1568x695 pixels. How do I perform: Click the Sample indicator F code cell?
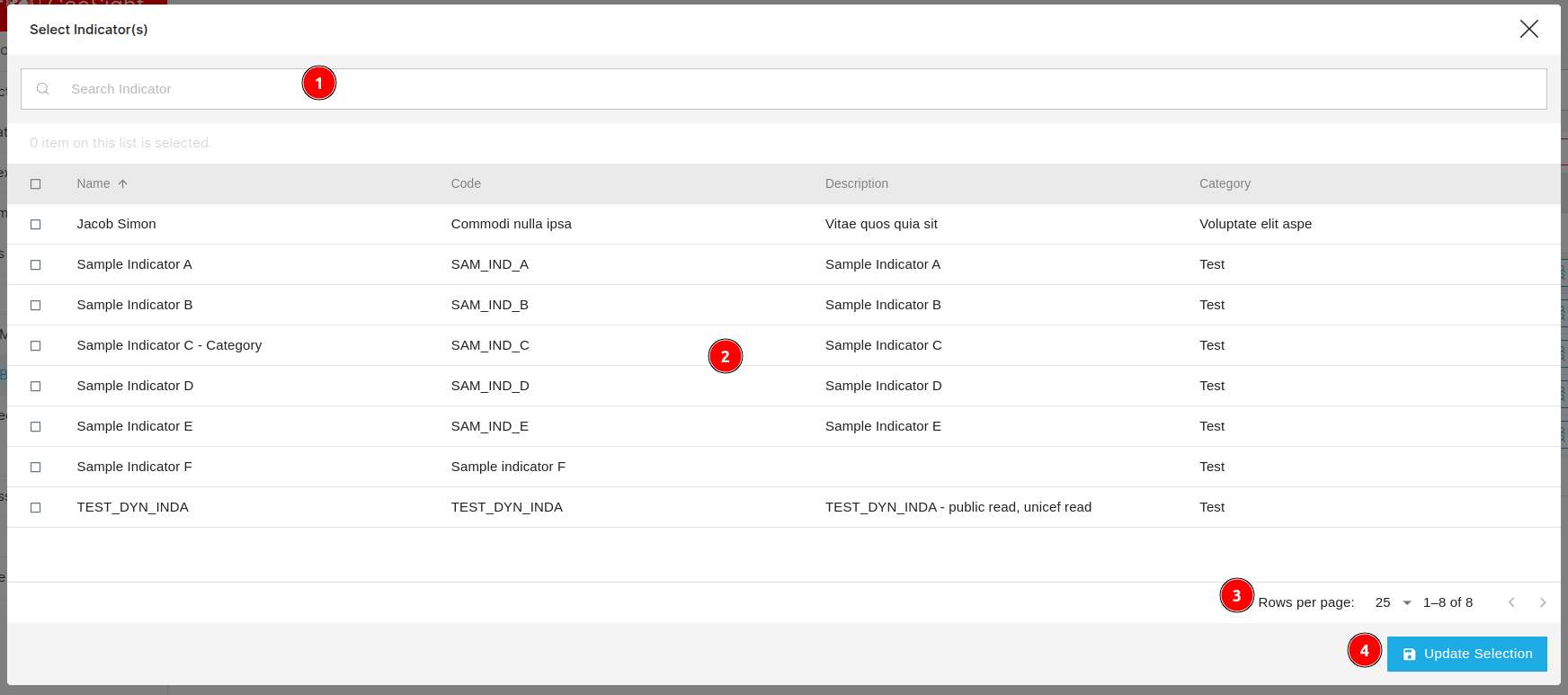coord(508,467)
